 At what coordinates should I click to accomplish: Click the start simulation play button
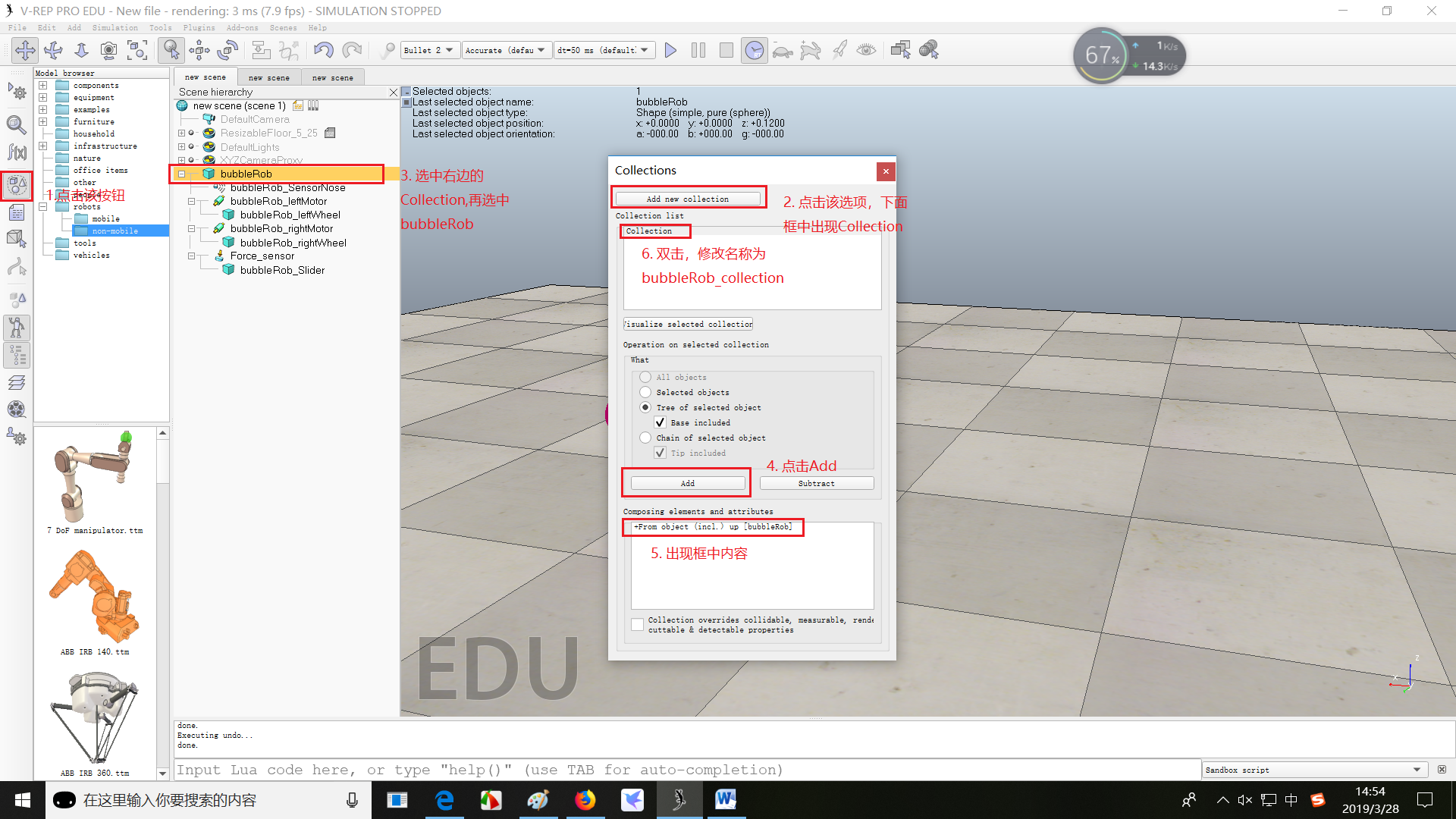click(670, 50)
